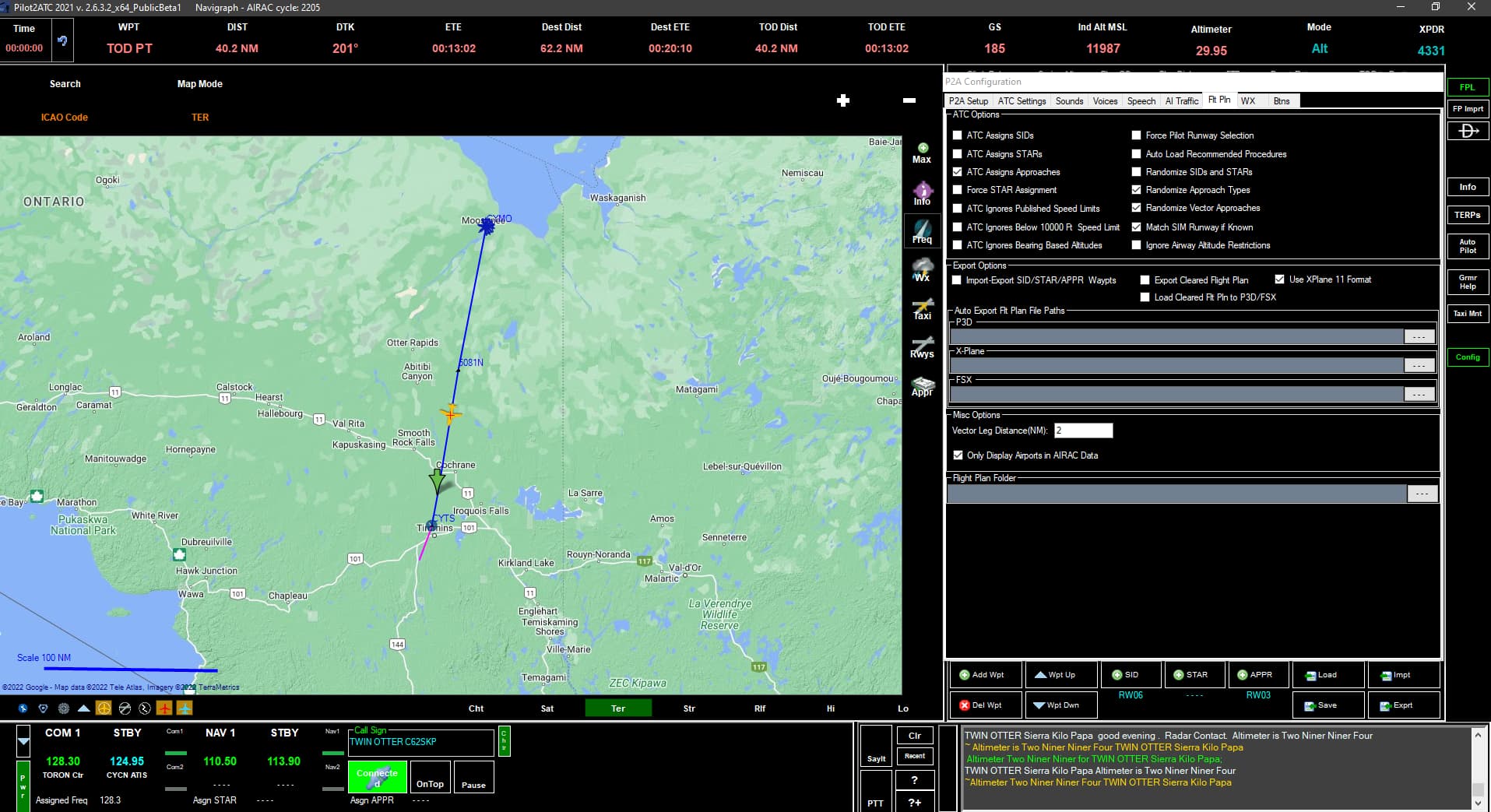The height and width of the screenshot is (812, 1491).
Task: Enable the ATC Assigns SIDs checkbox
Action: [957, 135]
